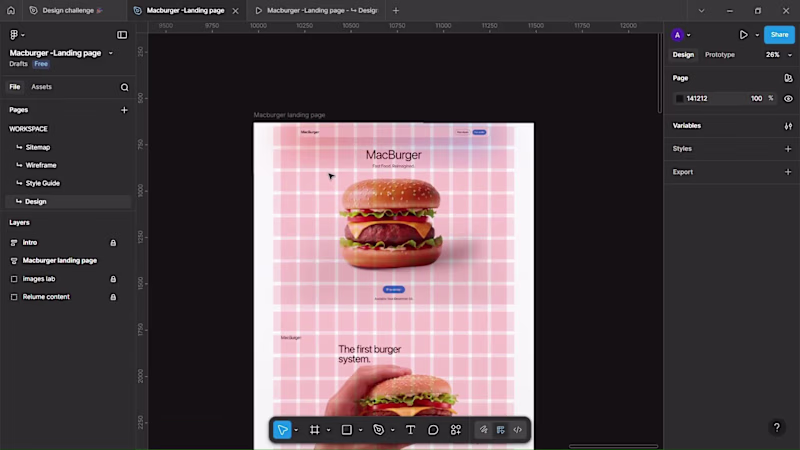The height and width of the screenshot is (450, 800).
Task: Click the Present play icon
Action: point(743,35)
